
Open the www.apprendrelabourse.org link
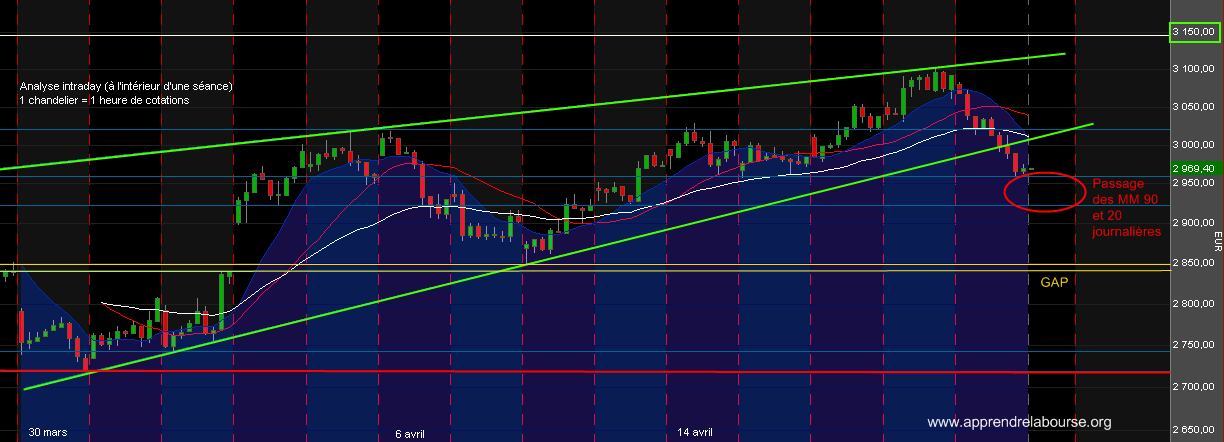(x=1019, y=422)
